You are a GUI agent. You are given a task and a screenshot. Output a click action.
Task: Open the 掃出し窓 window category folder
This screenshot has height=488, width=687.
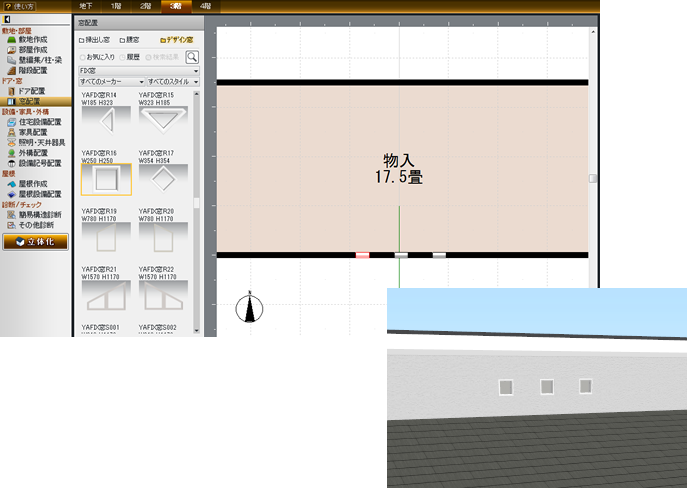94,40
